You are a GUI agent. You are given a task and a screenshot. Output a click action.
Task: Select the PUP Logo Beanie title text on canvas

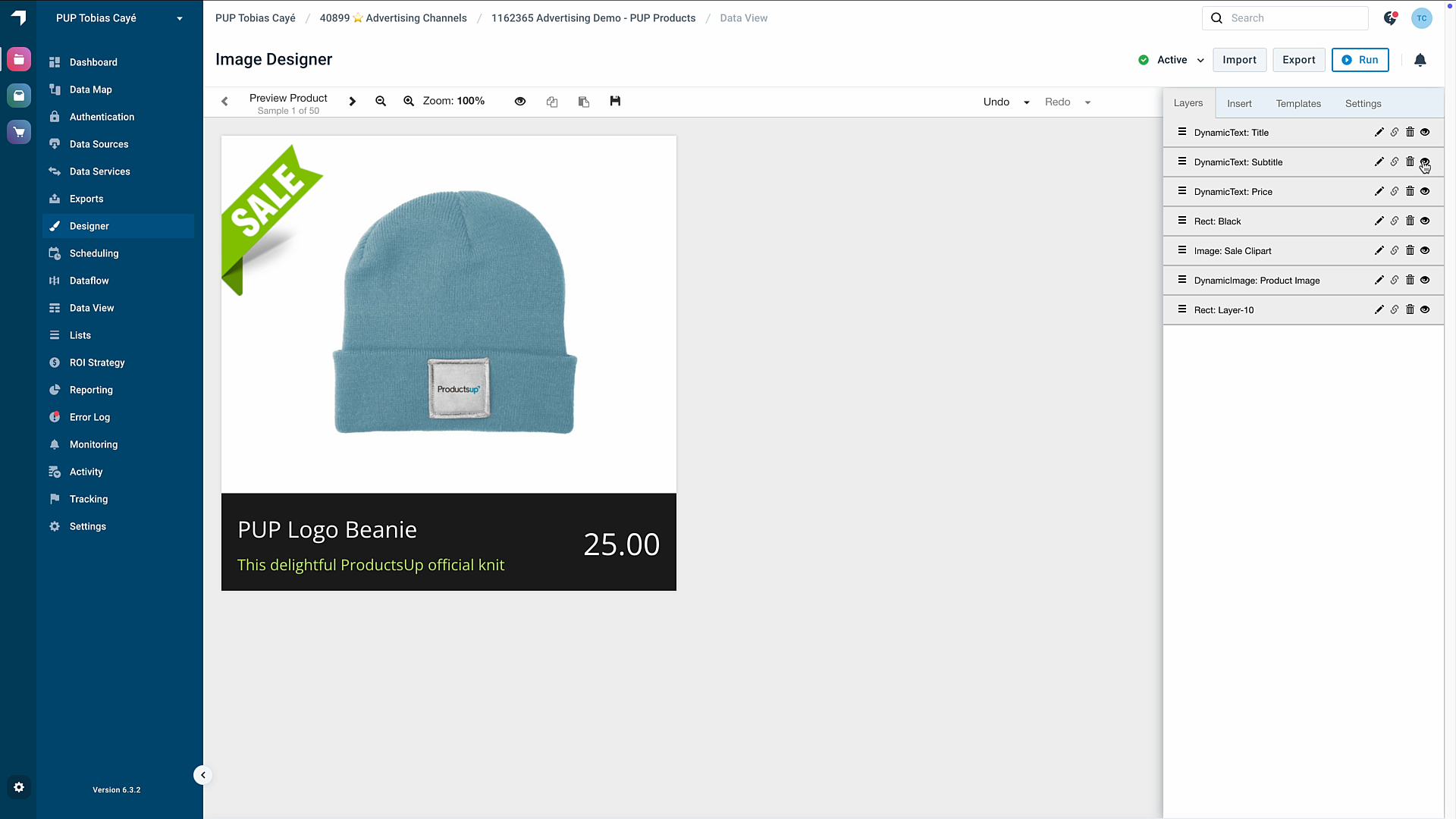point(327,530)
